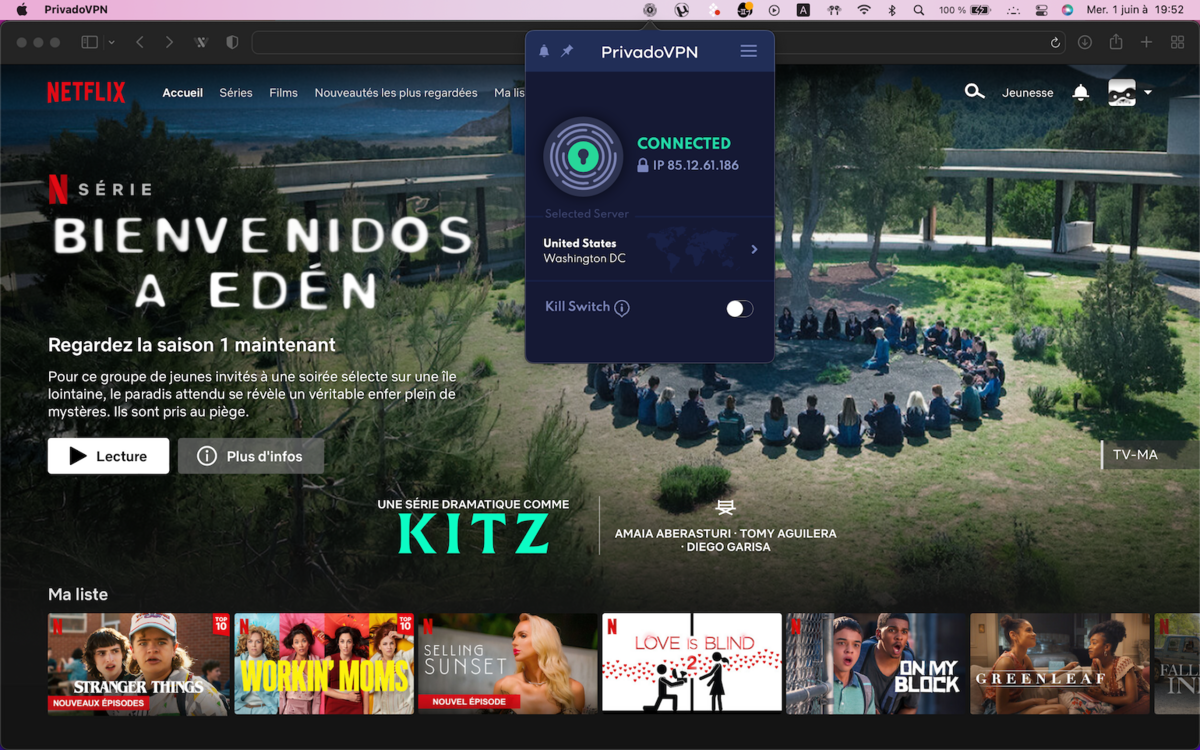Viewport: 1200px width, 750px height.
Task: Open the Selling Sunset thumbnail
Action: (508, 664)
